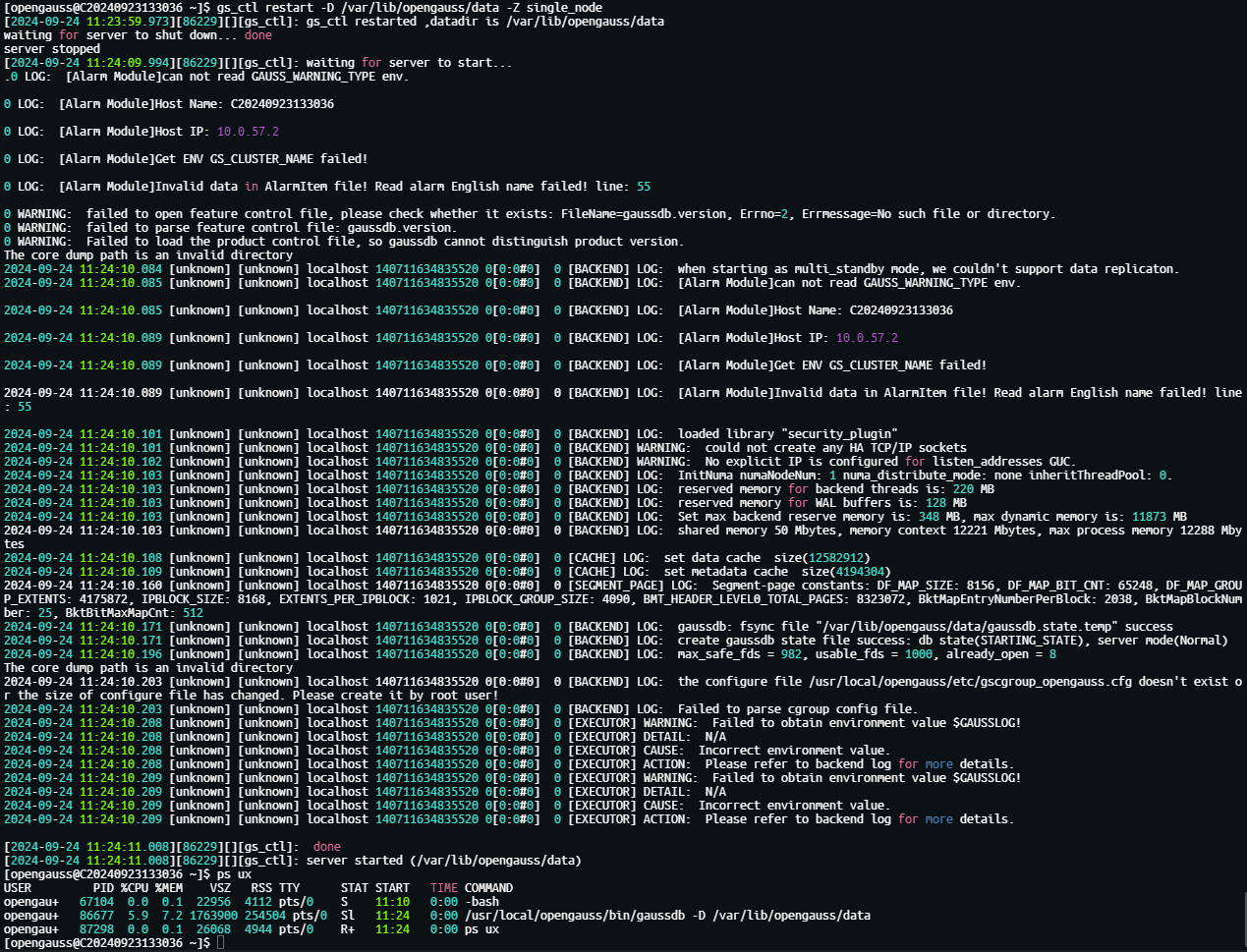Click the '[SEGMENT_PAGE]' log tag
This screenshot has width=1247, height=952.
tap(616, 585)
